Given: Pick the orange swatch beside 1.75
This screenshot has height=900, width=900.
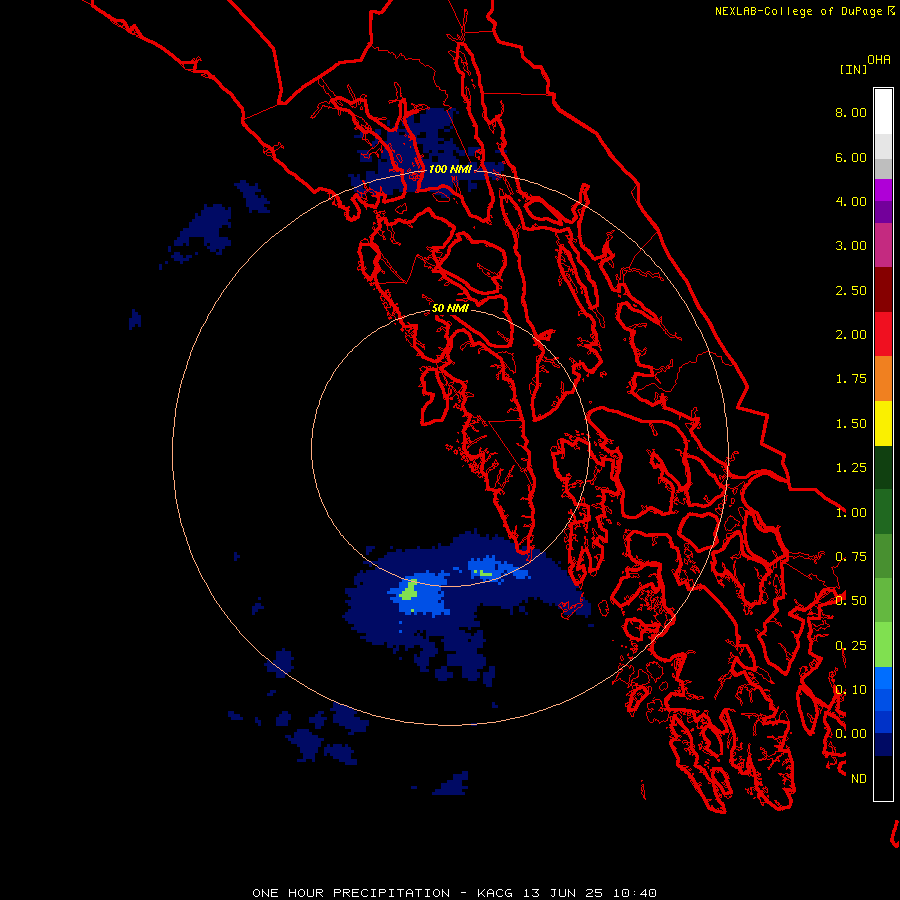Looking at the screenshot, I should tap(883, 379).
